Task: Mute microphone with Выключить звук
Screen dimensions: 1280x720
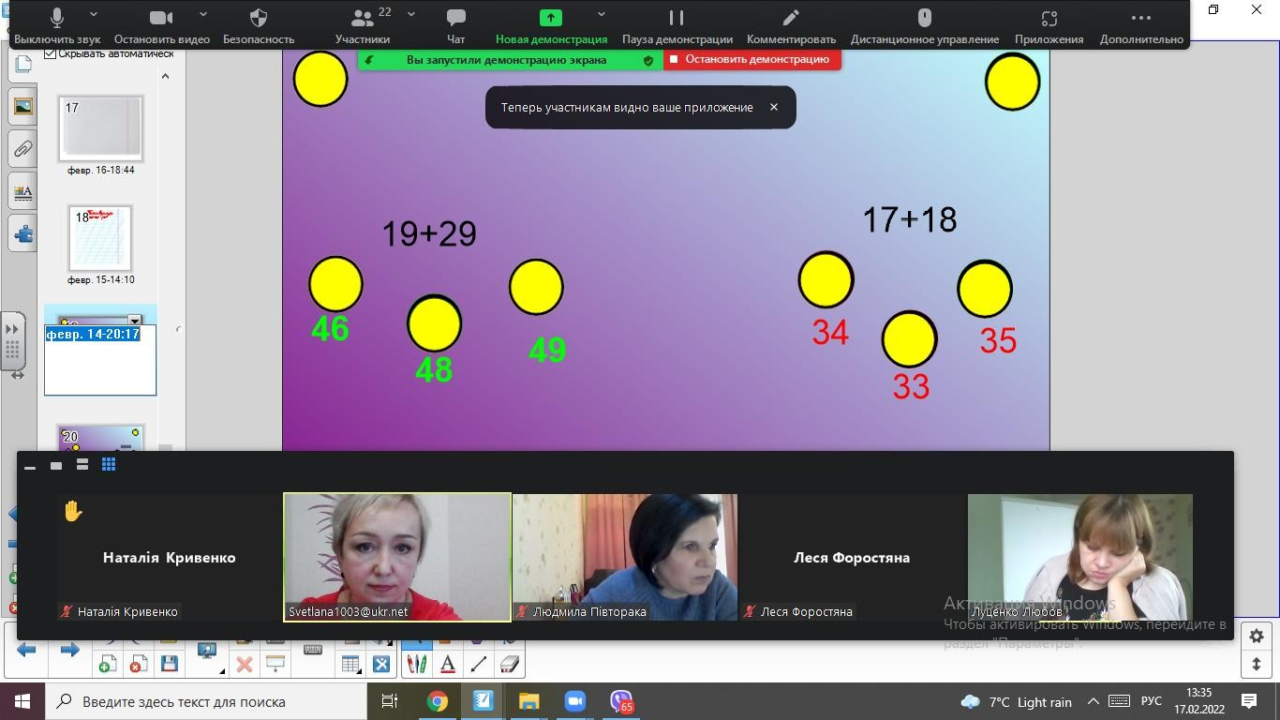Action: tap(57, 26)
